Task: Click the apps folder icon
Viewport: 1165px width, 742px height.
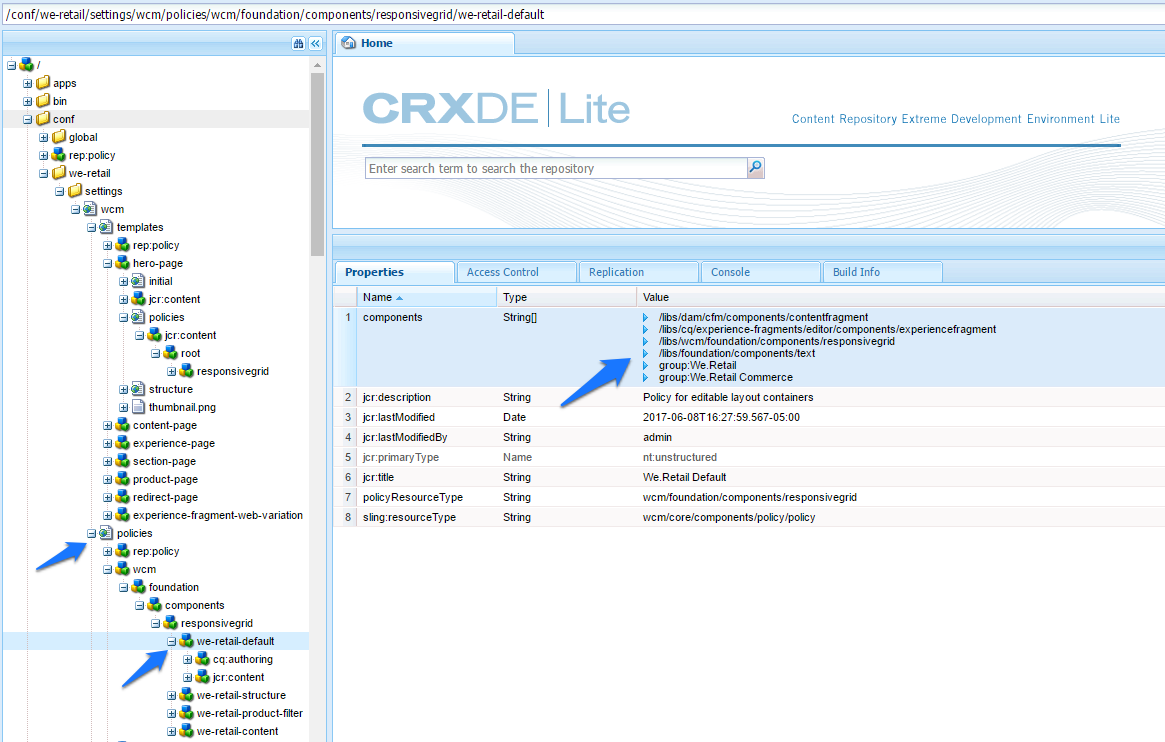Action: [x=43, y=83]
